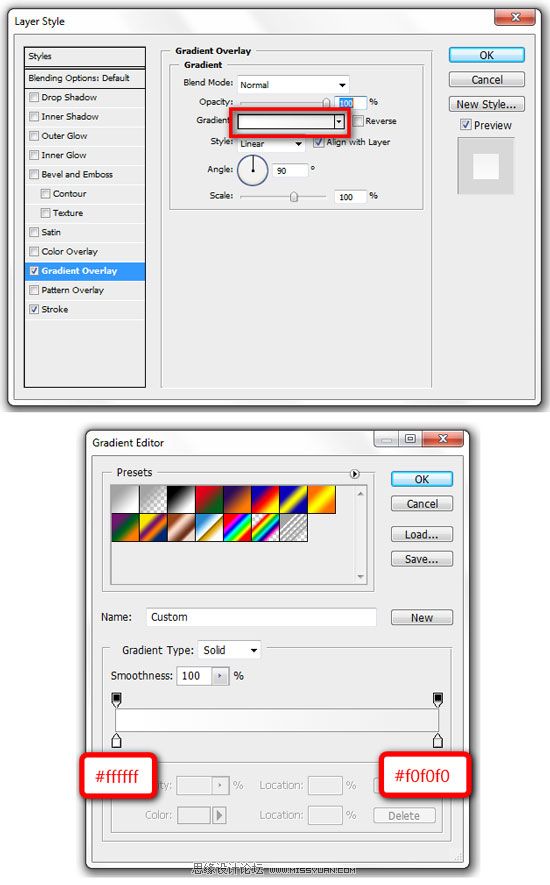Open the Styles section in Layer Style
The image size is (550, 885).
pos(85,56)
